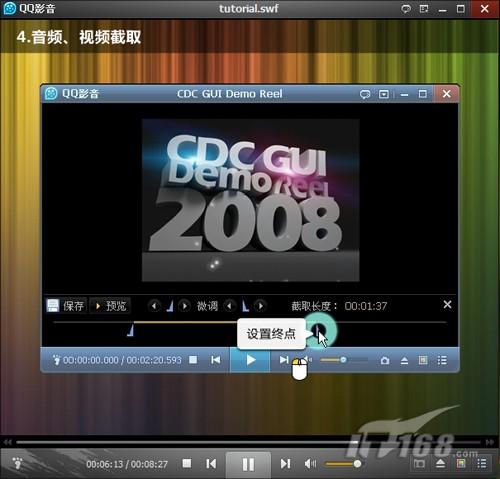Click the start marker on clip timeline
The height and width of the screenshot is (479, 500).
[131, 331]
